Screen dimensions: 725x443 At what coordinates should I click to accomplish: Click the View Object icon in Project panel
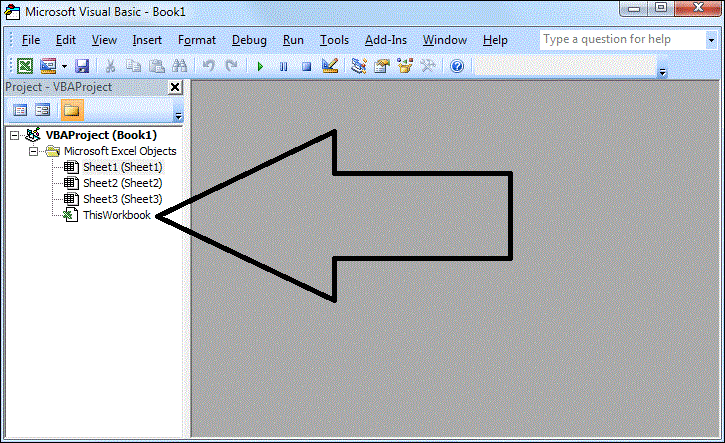[x=43, y=110]
